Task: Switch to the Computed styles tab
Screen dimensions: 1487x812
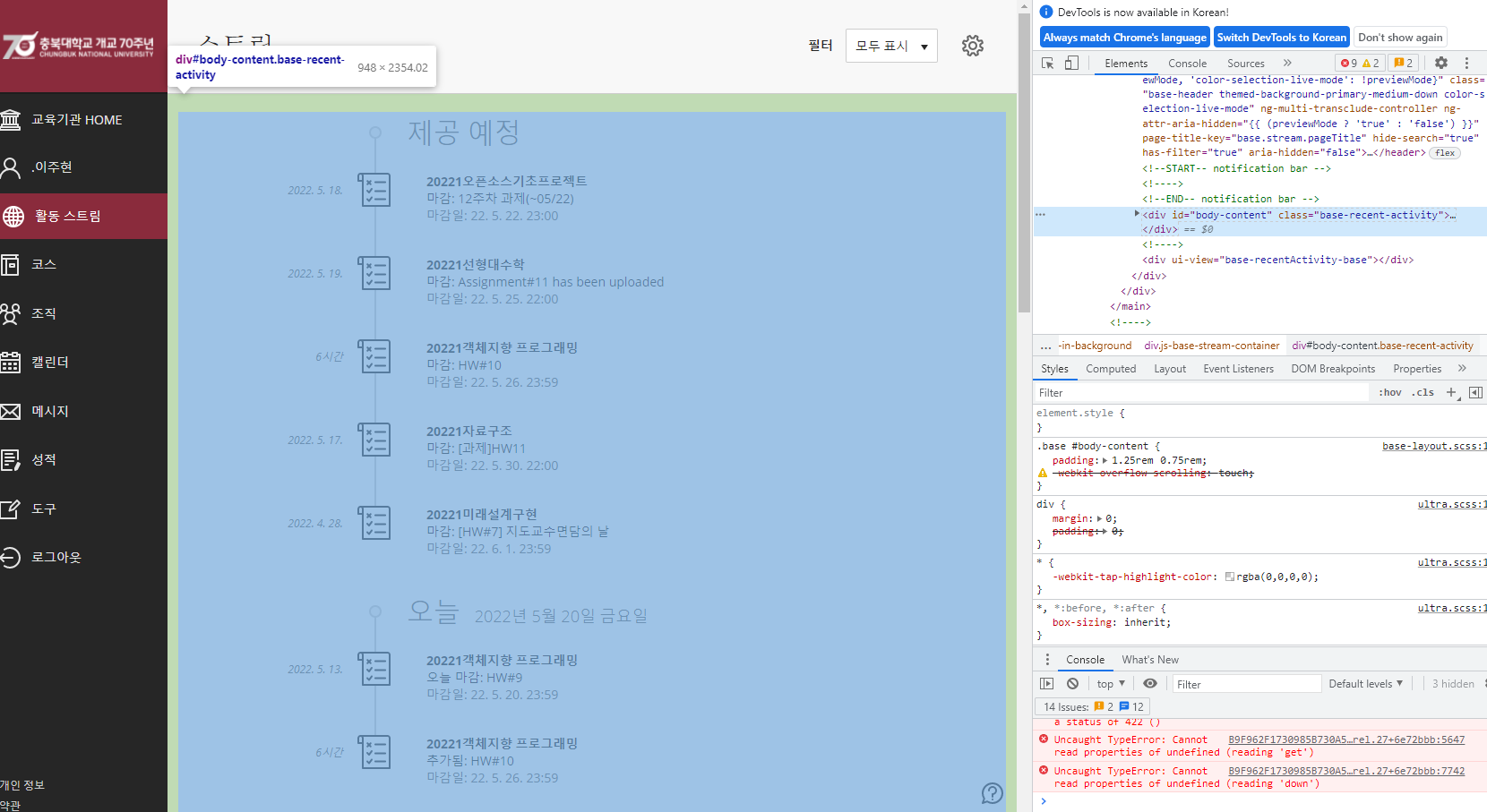Action: pyautogui.click(x=1111, y=368)
